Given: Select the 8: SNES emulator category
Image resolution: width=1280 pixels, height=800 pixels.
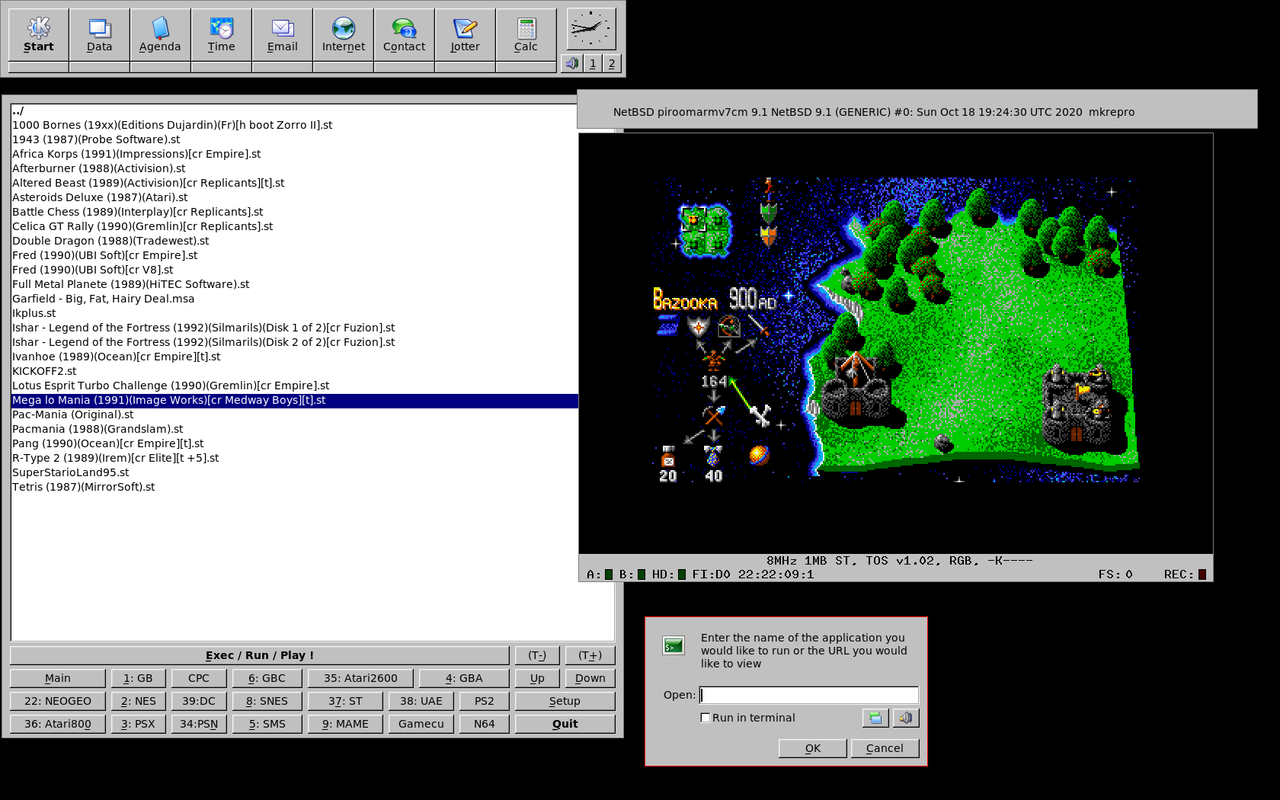Looking at the screenshot, I should point(267,701).
